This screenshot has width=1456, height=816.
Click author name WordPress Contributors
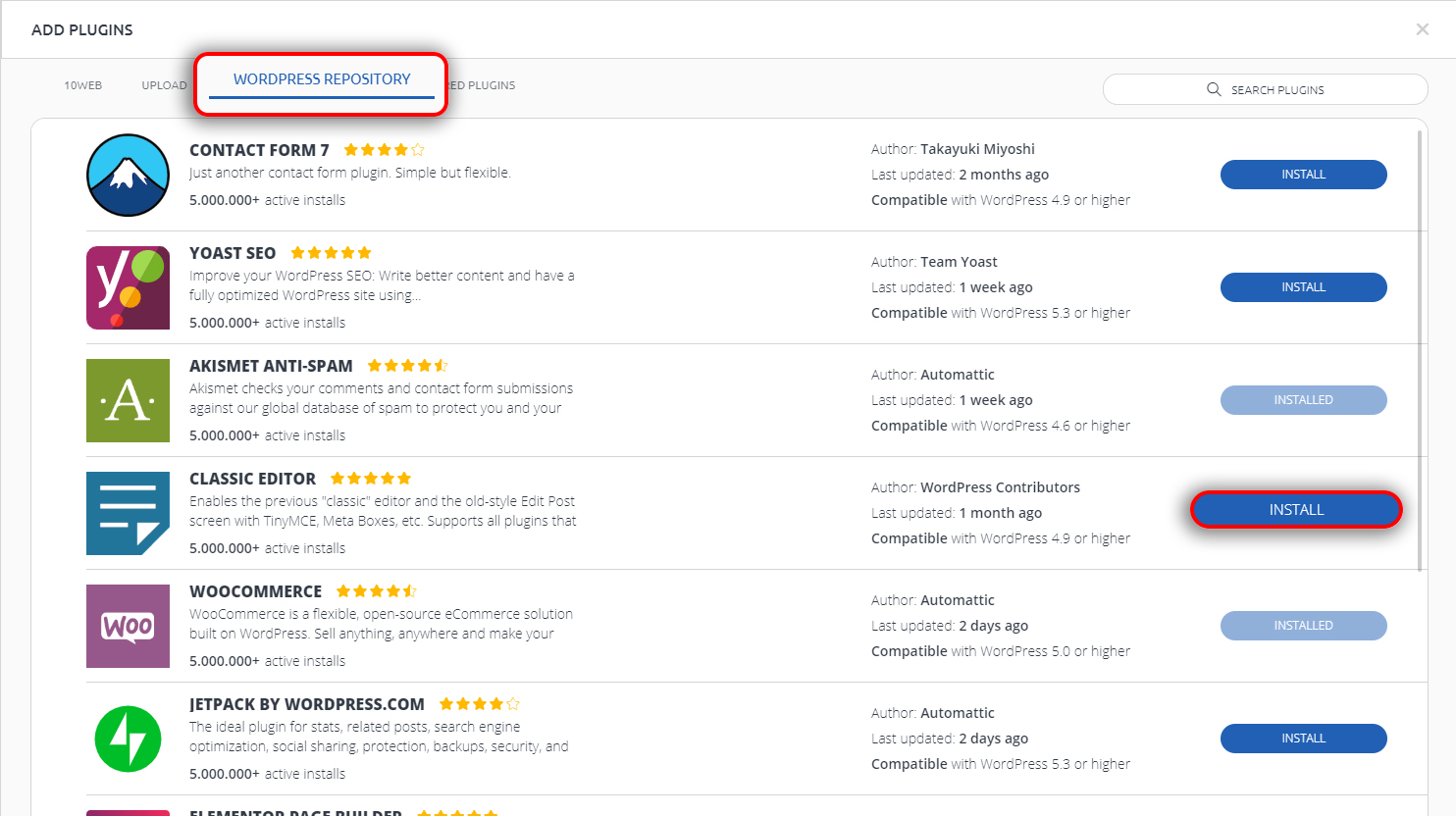click(1000, 487)
